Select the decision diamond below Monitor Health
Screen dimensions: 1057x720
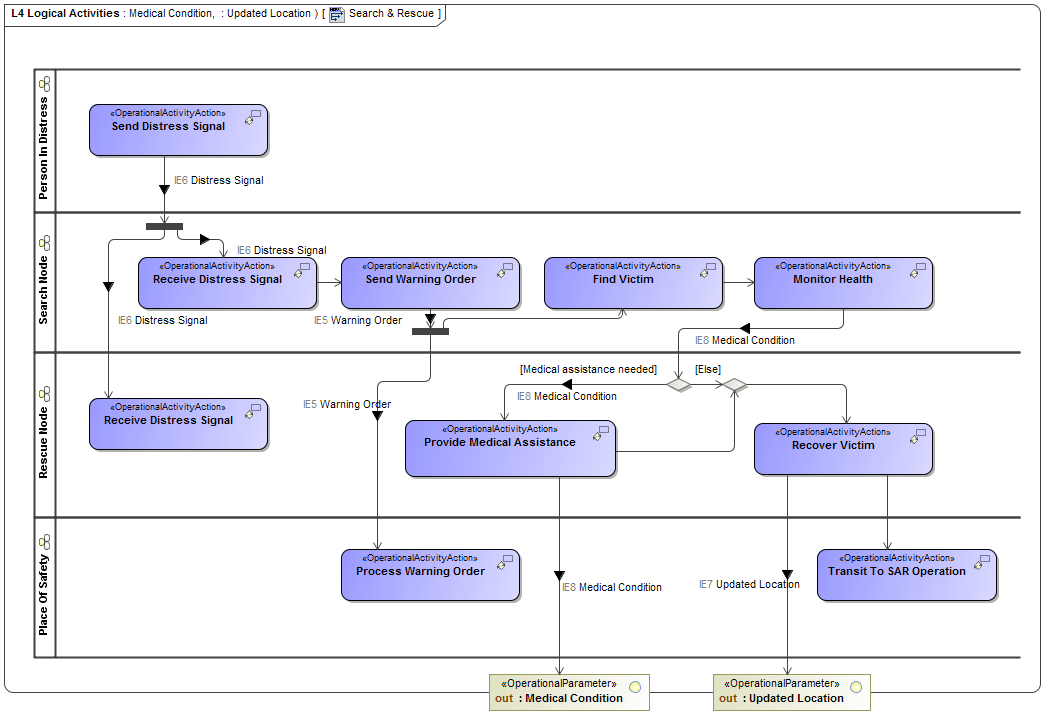[x=679, y=384]
